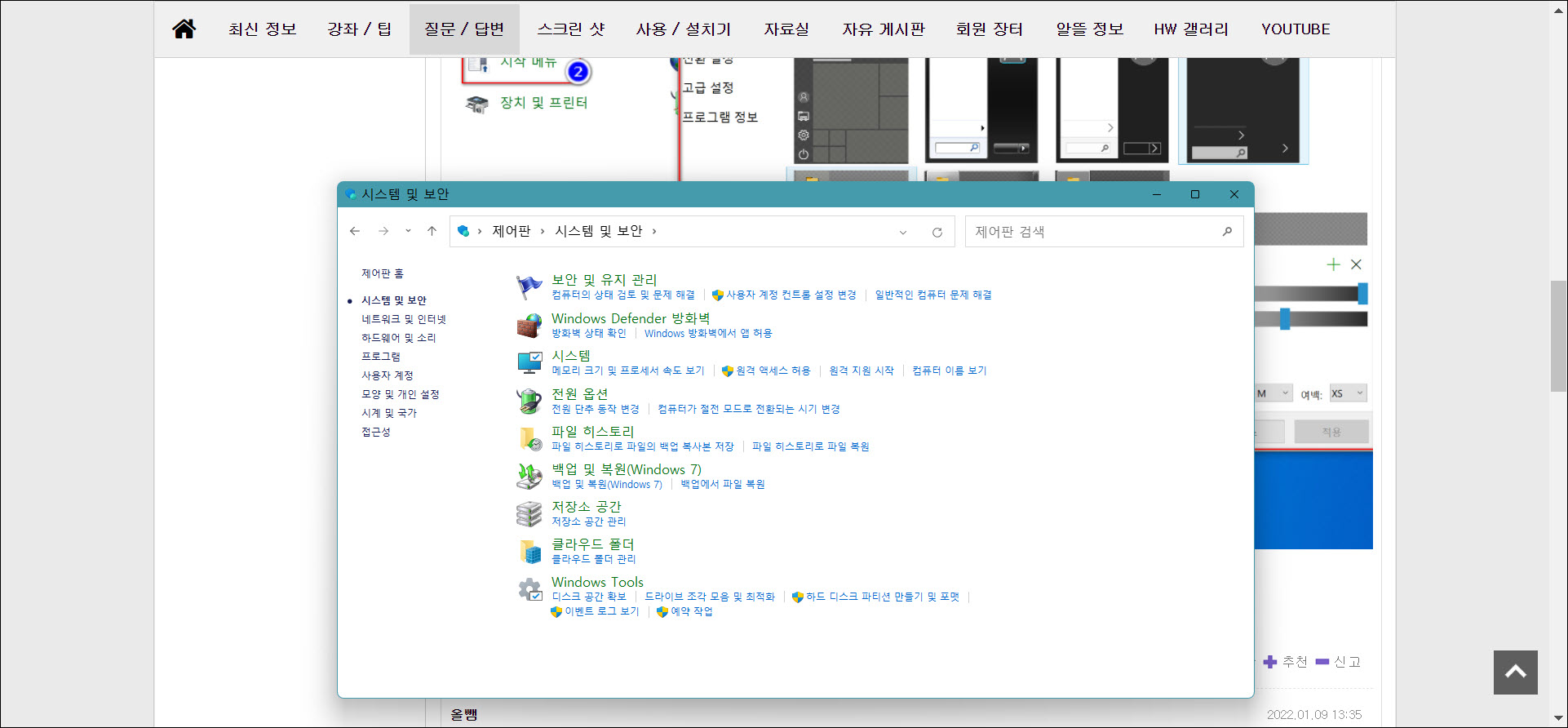Open the 전원 옵션 heading

click(579, 393)
